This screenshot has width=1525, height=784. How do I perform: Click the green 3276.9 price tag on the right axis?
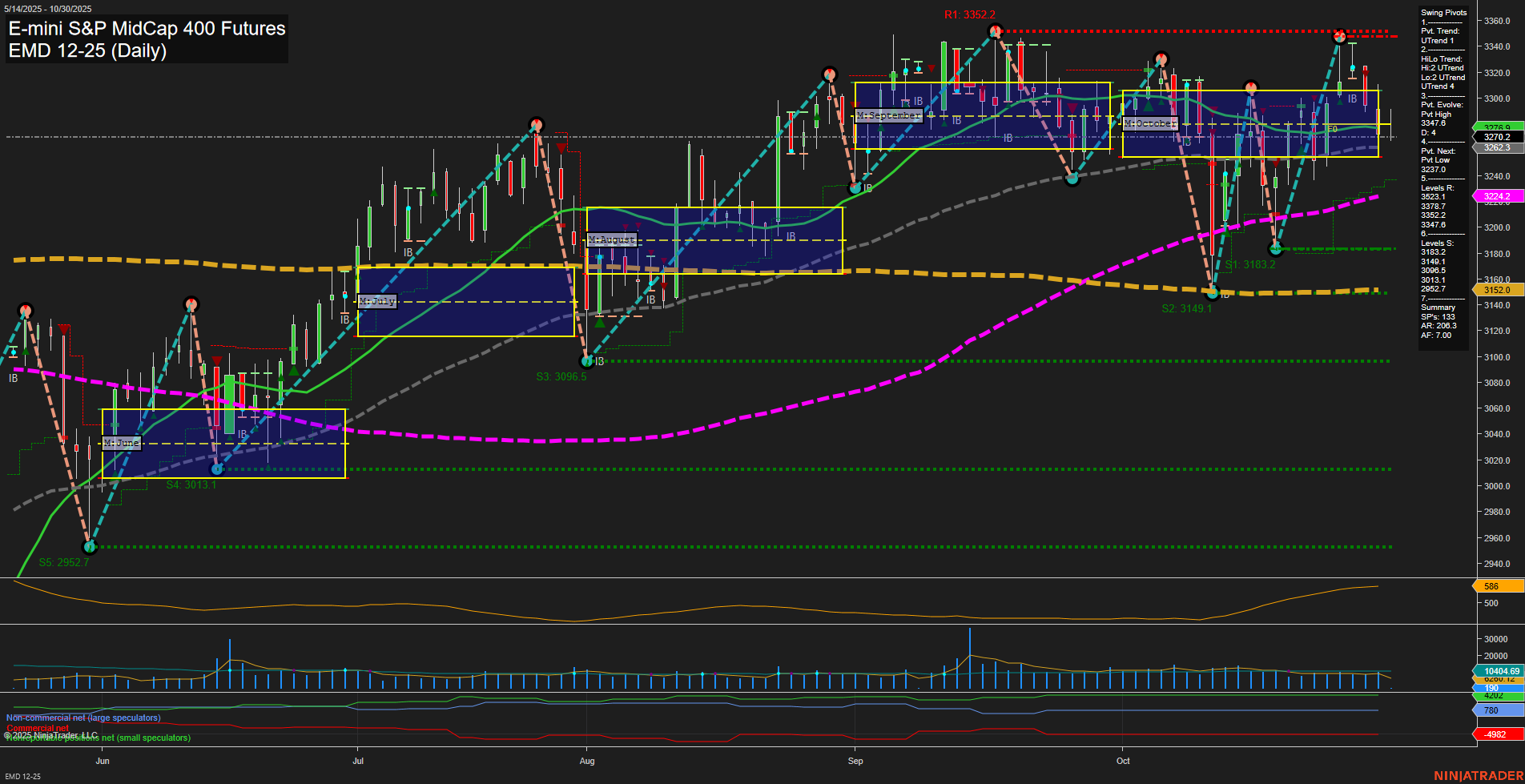1496,127
